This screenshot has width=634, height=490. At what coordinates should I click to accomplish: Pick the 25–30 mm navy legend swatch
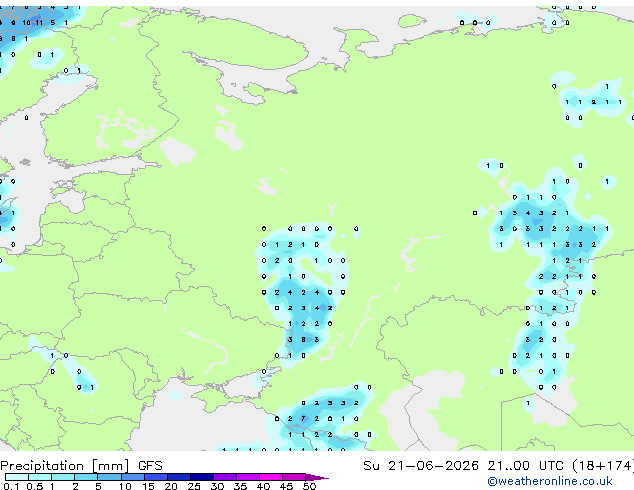tap(202, 477)
